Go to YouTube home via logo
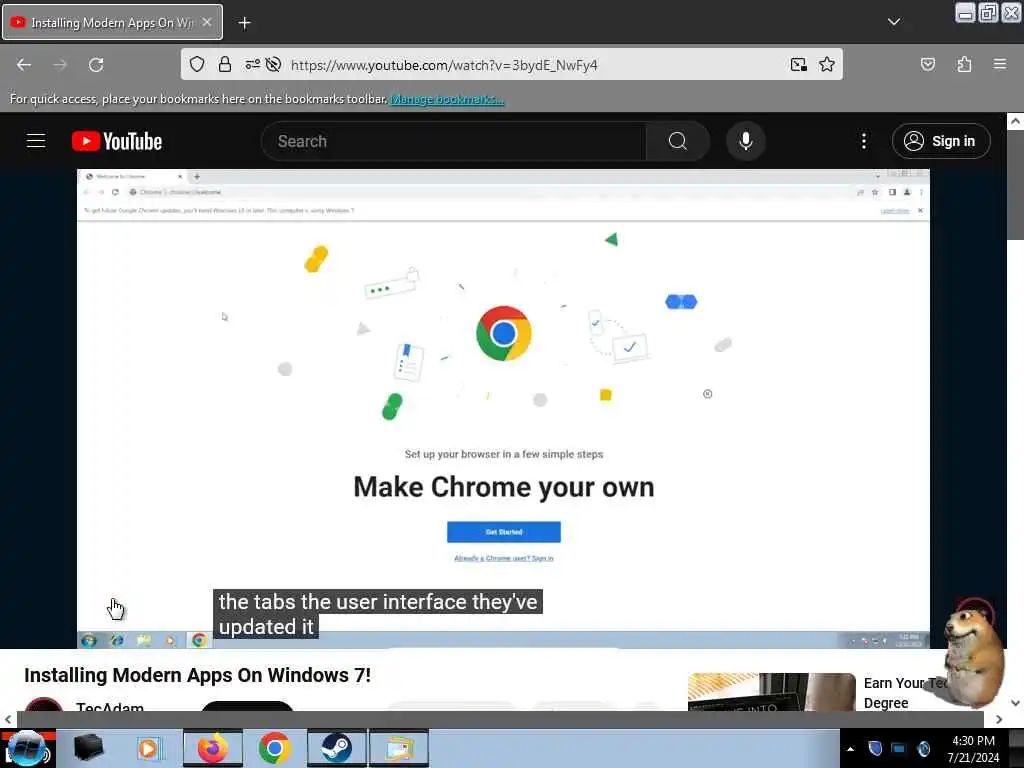 coord(117,141)
